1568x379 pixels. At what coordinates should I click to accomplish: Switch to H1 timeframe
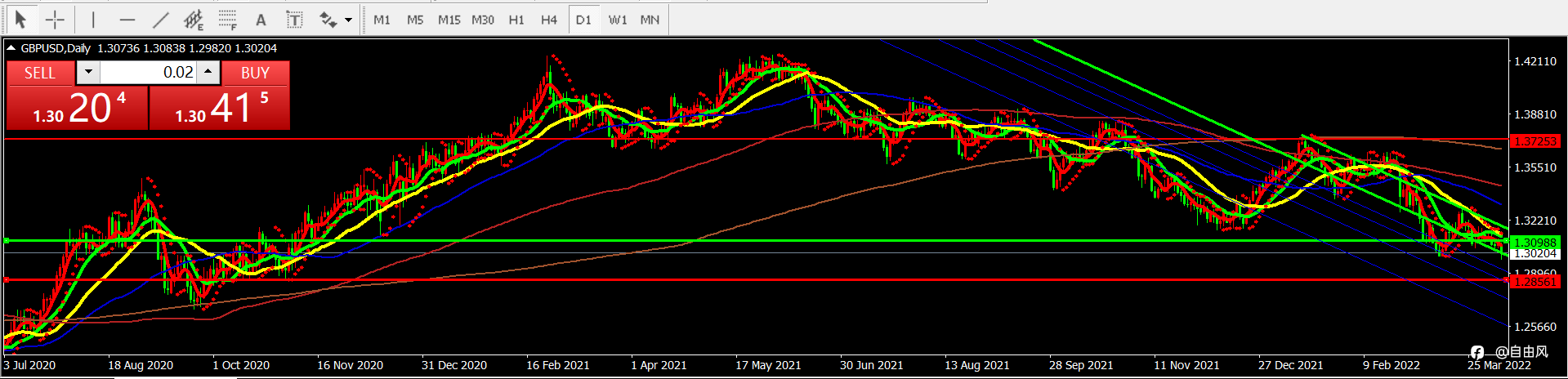pos(516,20)
